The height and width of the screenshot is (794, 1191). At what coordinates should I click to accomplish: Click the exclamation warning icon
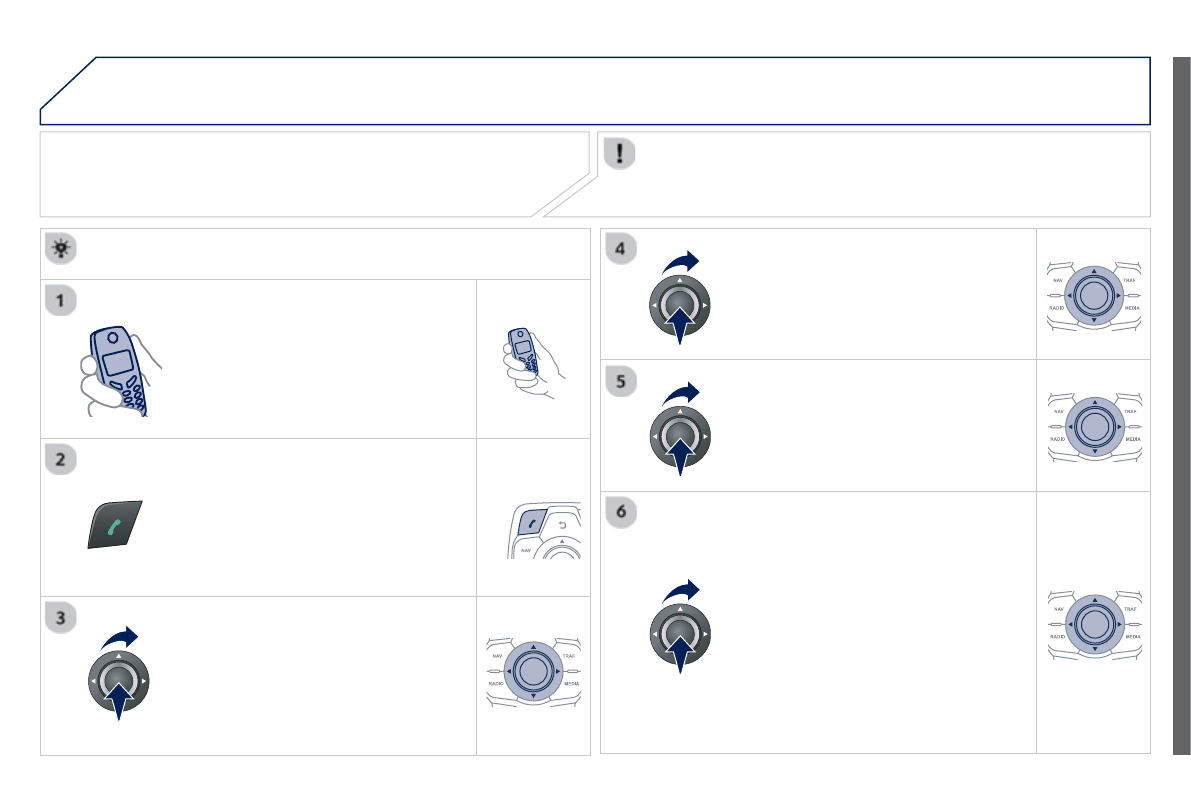[x=622, y=153]
